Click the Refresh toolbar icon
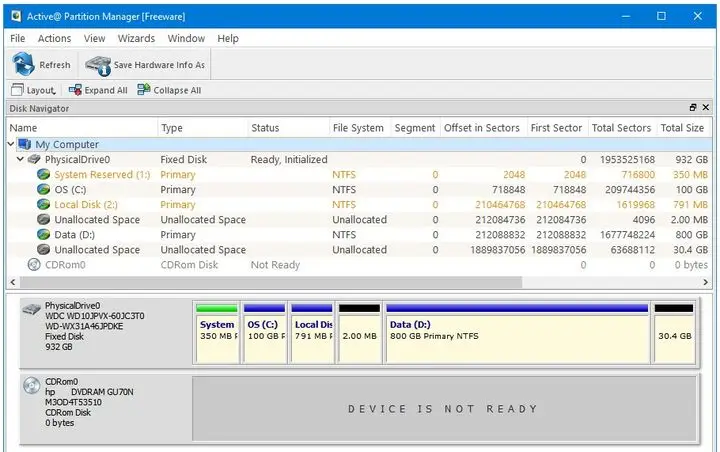Image resolution: width=720 pixels, height=452 pixels. coord(23,64)
